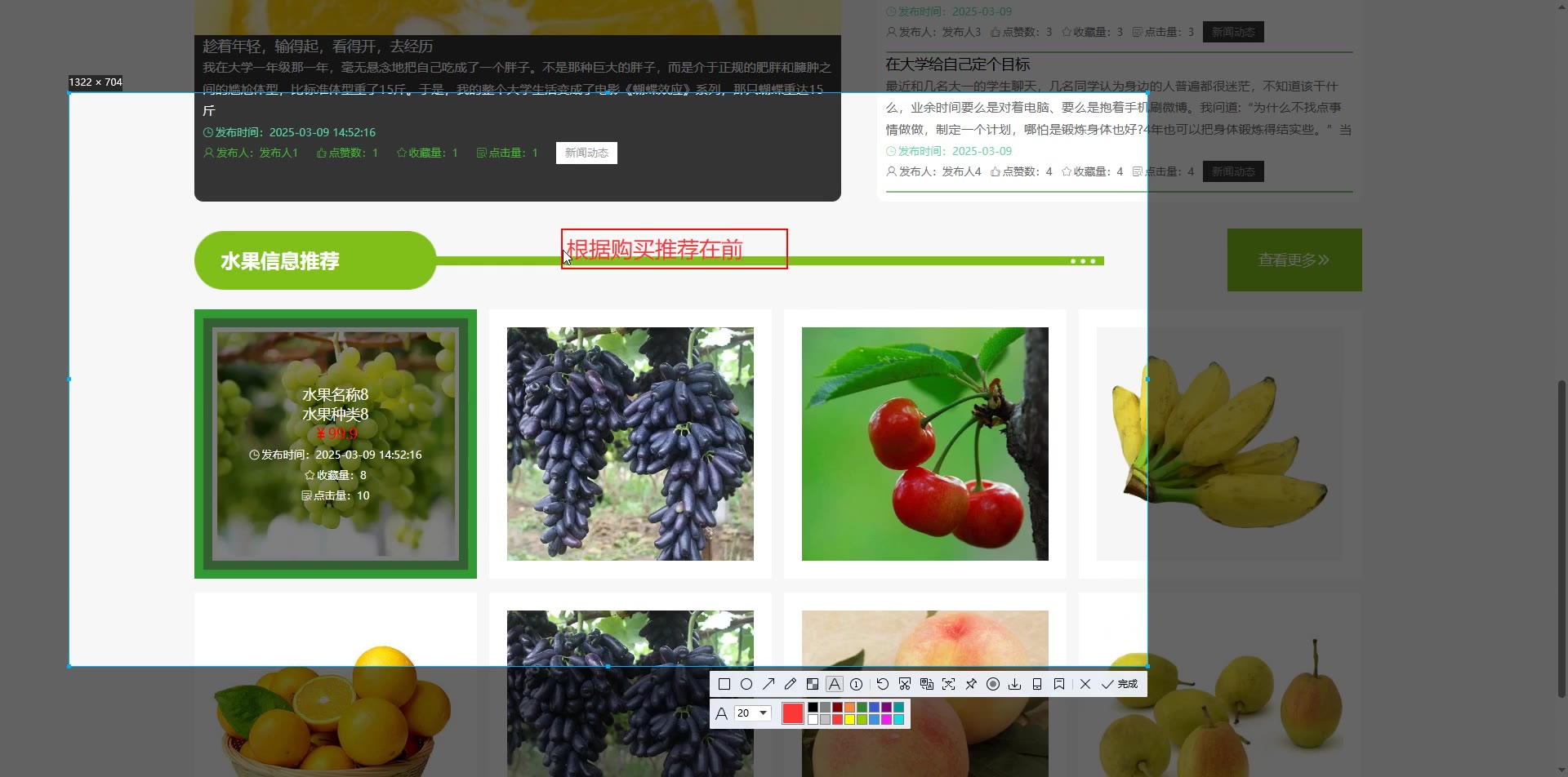Image resolution: width=1568 pixels, height=777 pixels.
Task: Pick the white color swatch
Action: 813,720
